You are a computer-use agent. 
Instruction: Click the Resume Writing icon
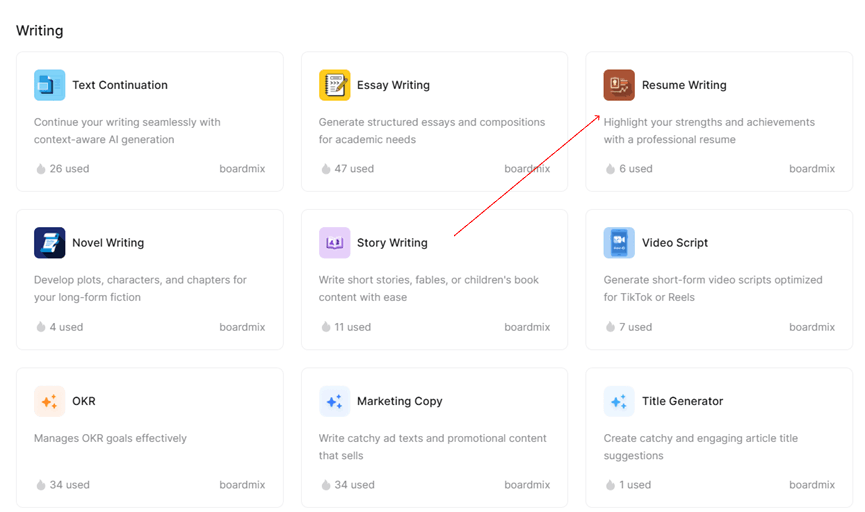pos(619,85)
